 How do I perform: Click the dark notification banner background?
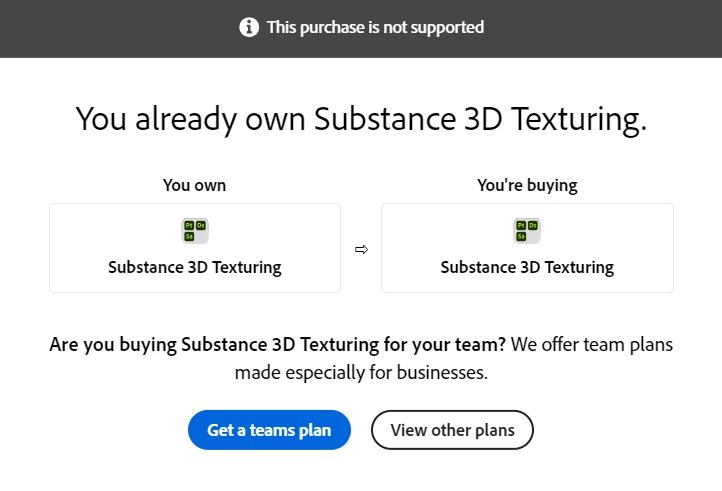[x=620, y=27]
